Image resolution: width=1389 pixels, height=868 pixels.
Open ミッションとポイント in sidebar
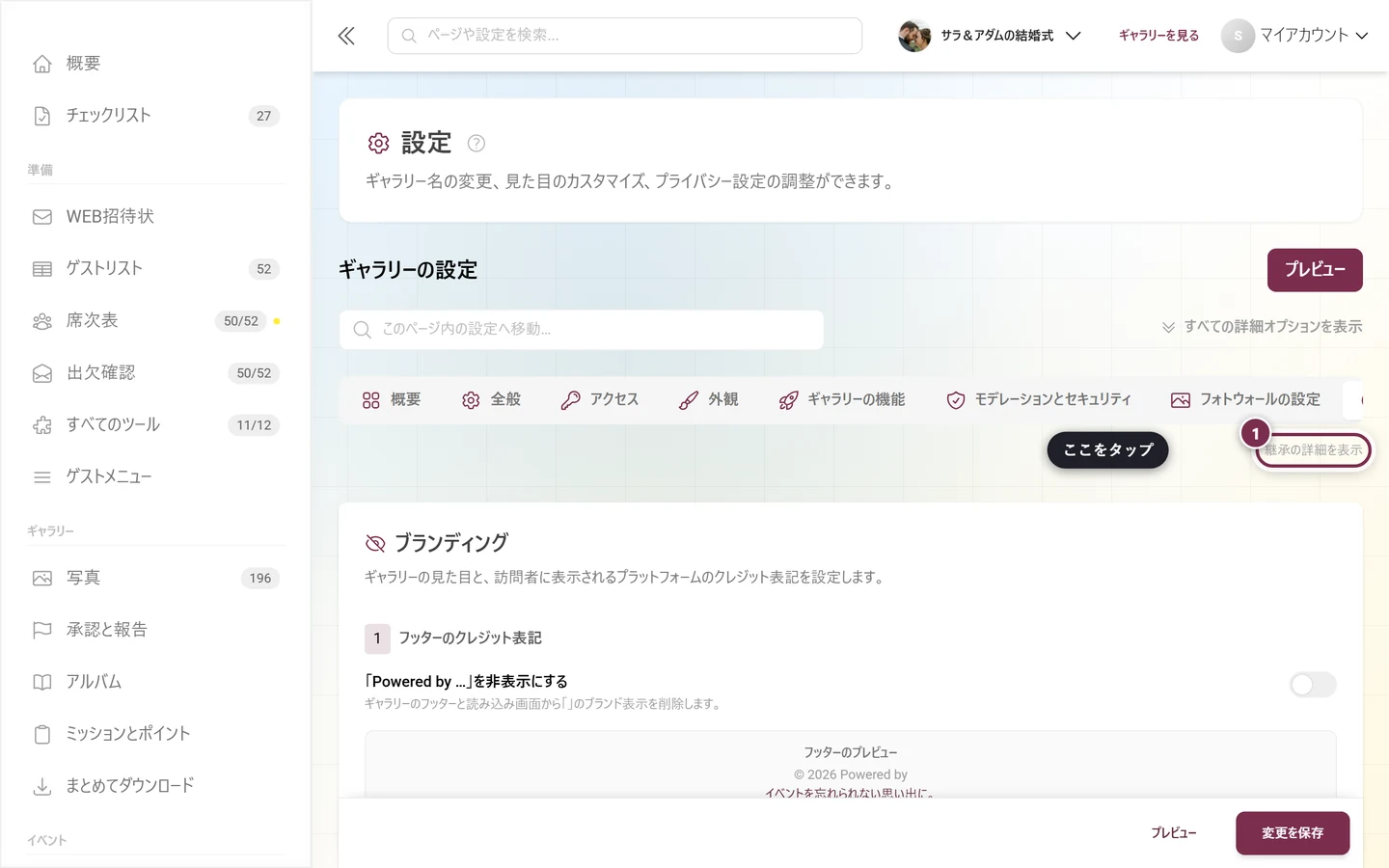click(x=155, y=735)
